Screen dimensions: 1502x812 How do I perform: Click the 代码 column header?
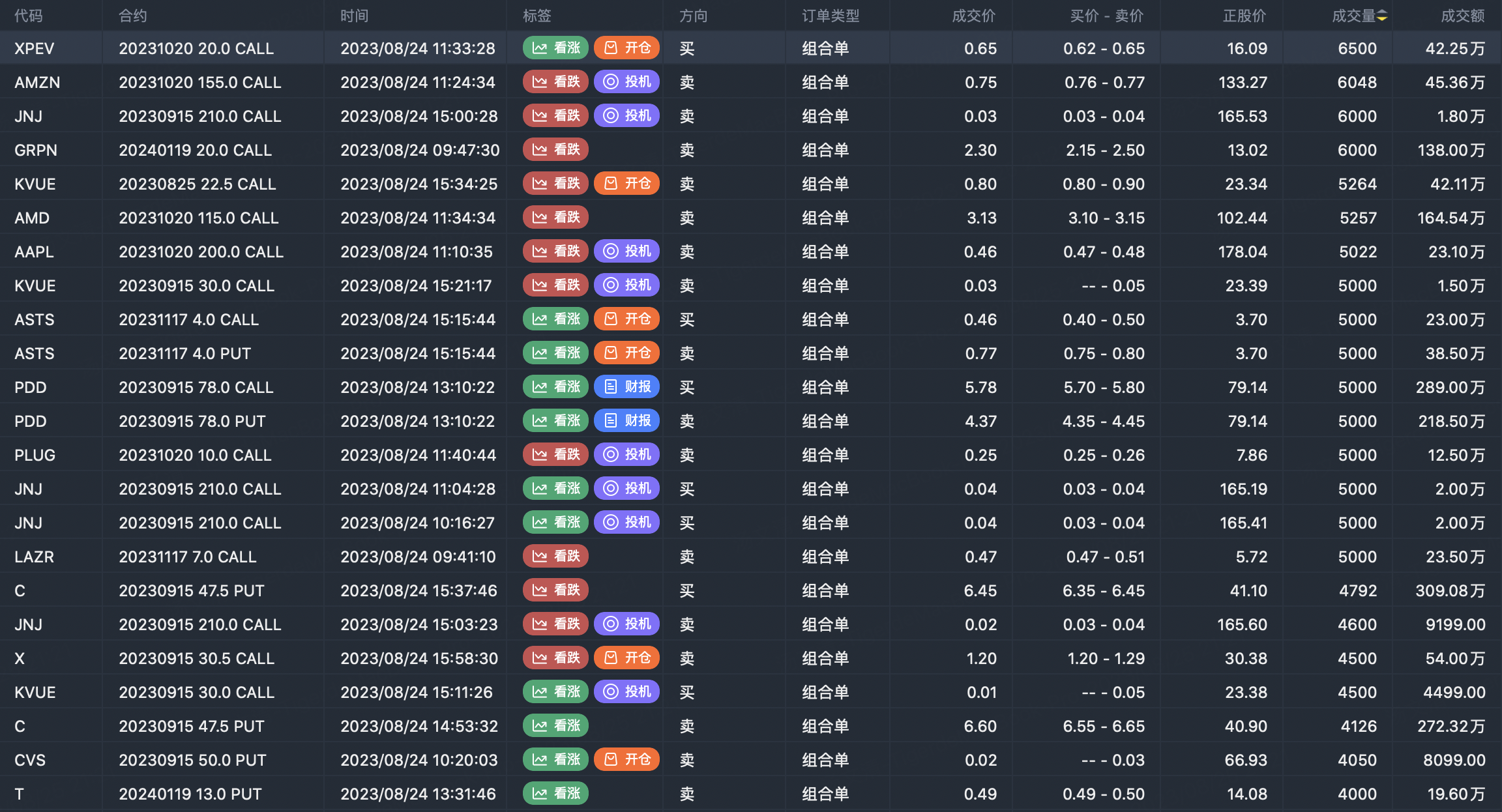(29, 16)
